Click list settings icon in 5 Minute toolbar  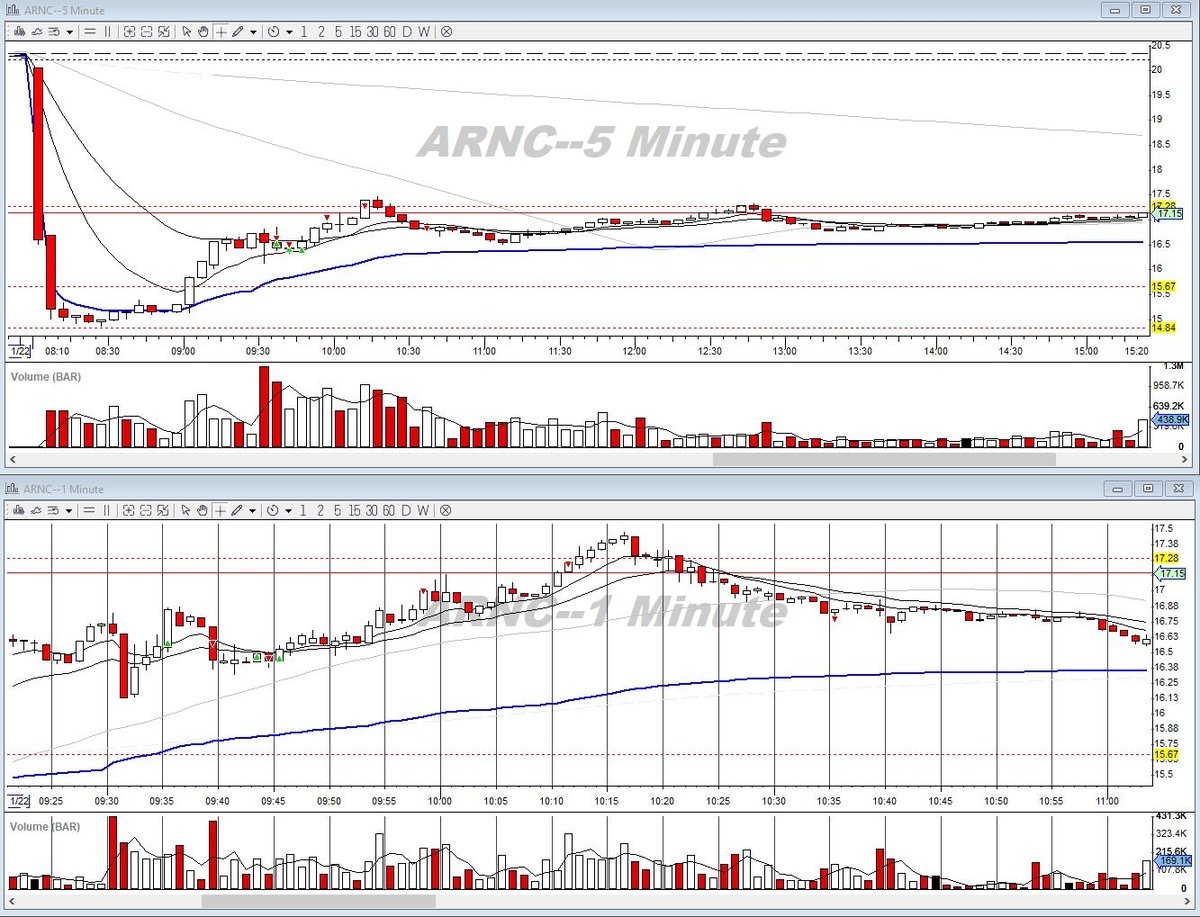54,31
